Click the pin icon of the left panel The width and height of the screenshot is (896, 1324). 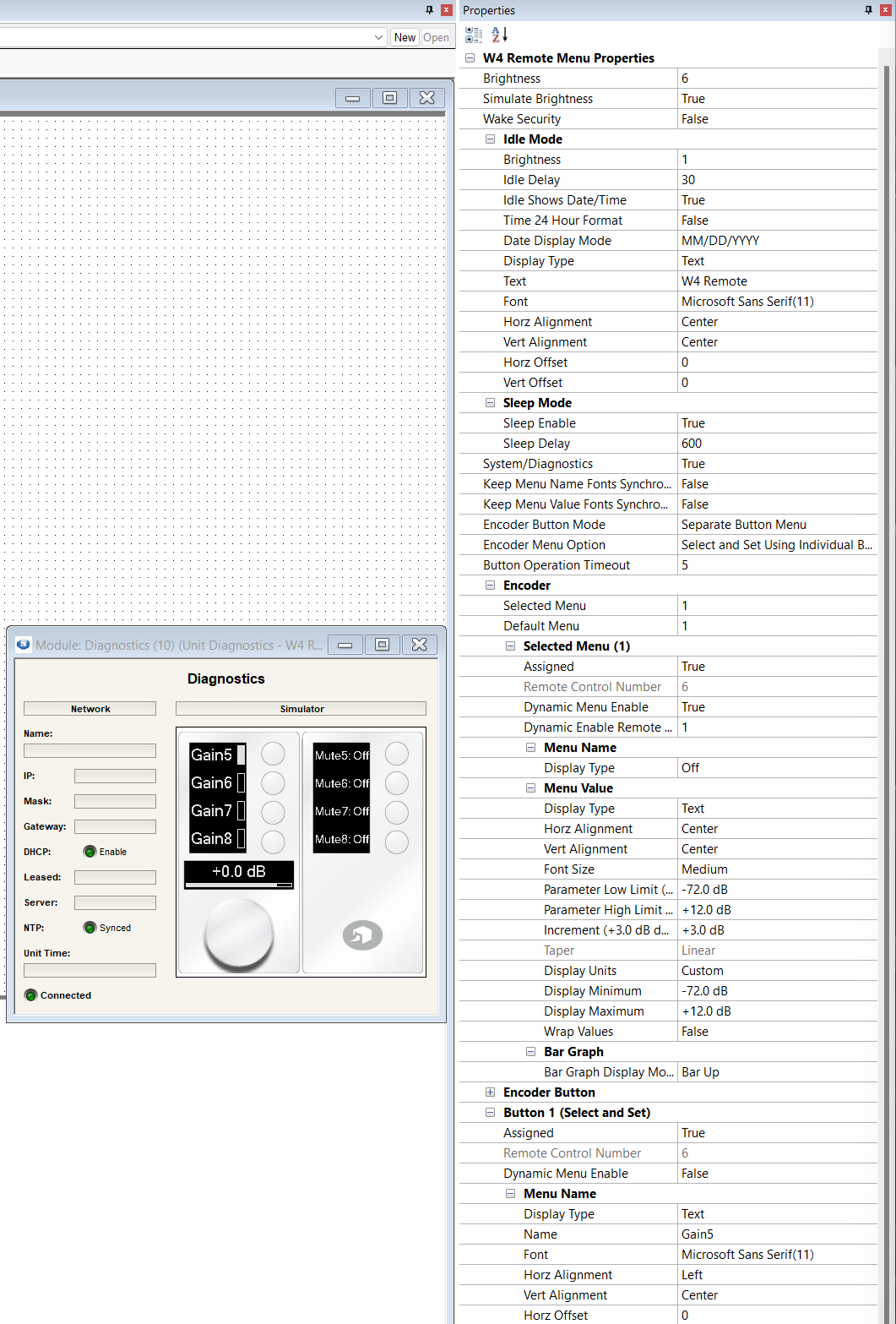click(429, 10)
